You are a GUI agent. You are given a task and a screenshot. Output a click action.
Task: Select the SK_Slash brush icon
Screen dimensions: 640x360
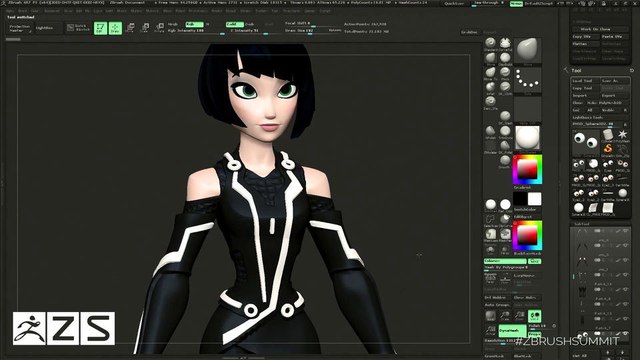[505, 116]
